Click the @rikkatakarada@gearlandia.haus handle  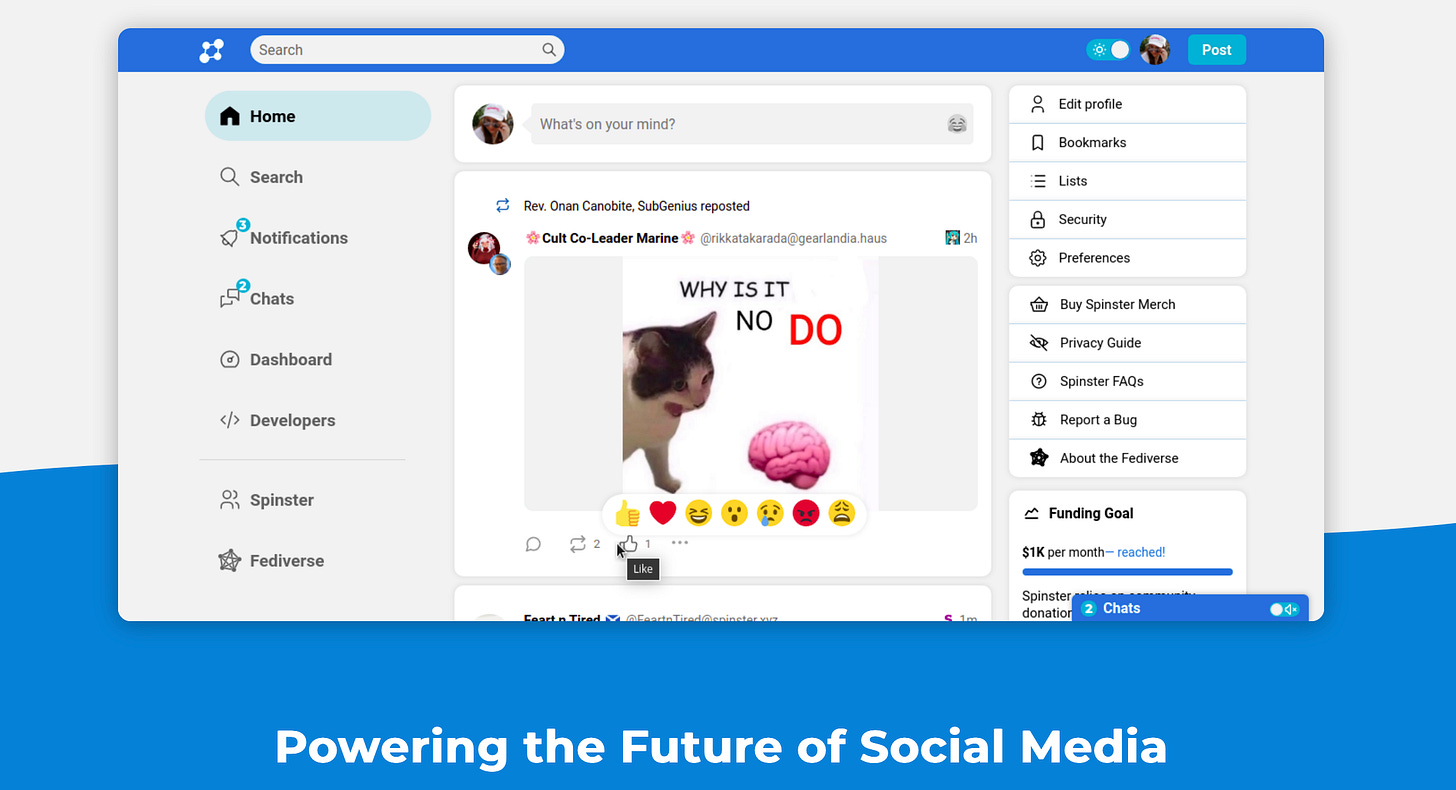pos(793,238)
